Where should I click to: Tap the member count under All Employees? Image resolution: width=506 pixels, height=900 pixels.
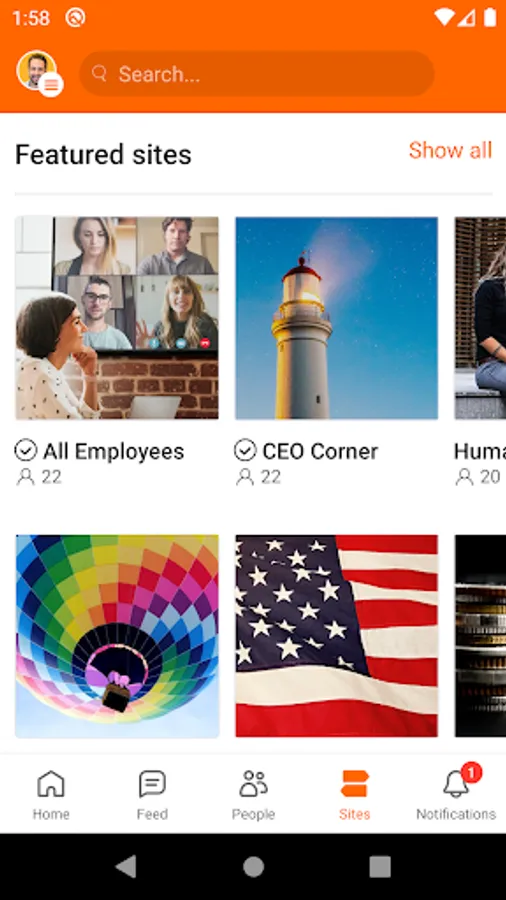39,477
